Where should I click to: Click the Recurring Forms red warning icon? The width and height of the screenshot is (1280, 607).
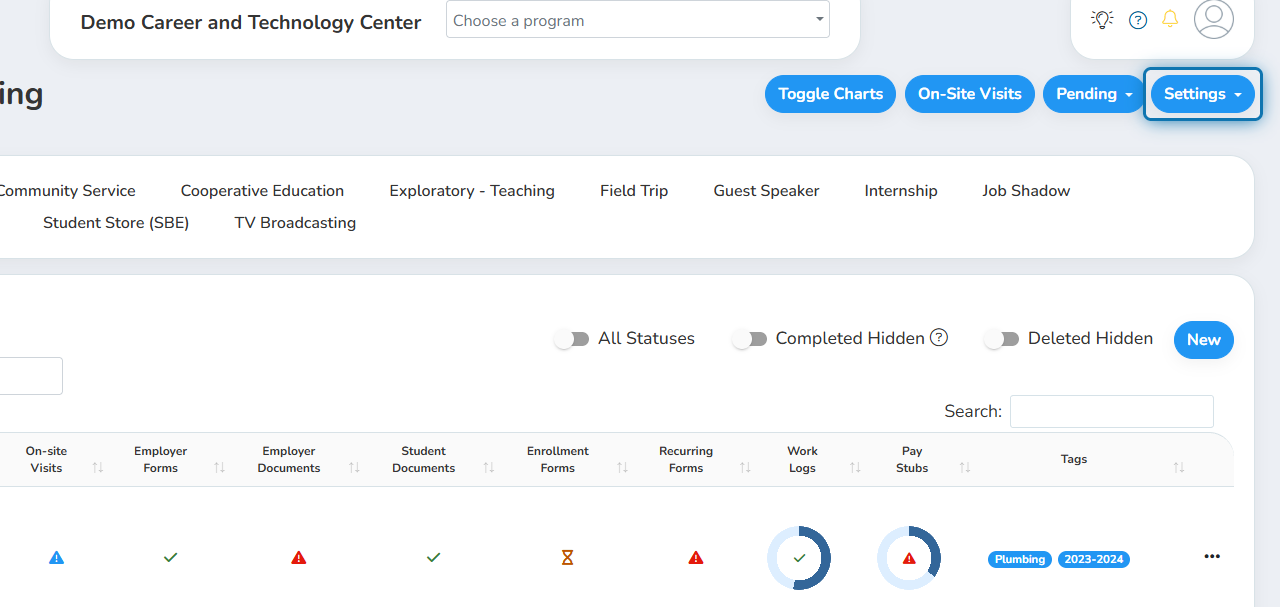tap(696, 558)
